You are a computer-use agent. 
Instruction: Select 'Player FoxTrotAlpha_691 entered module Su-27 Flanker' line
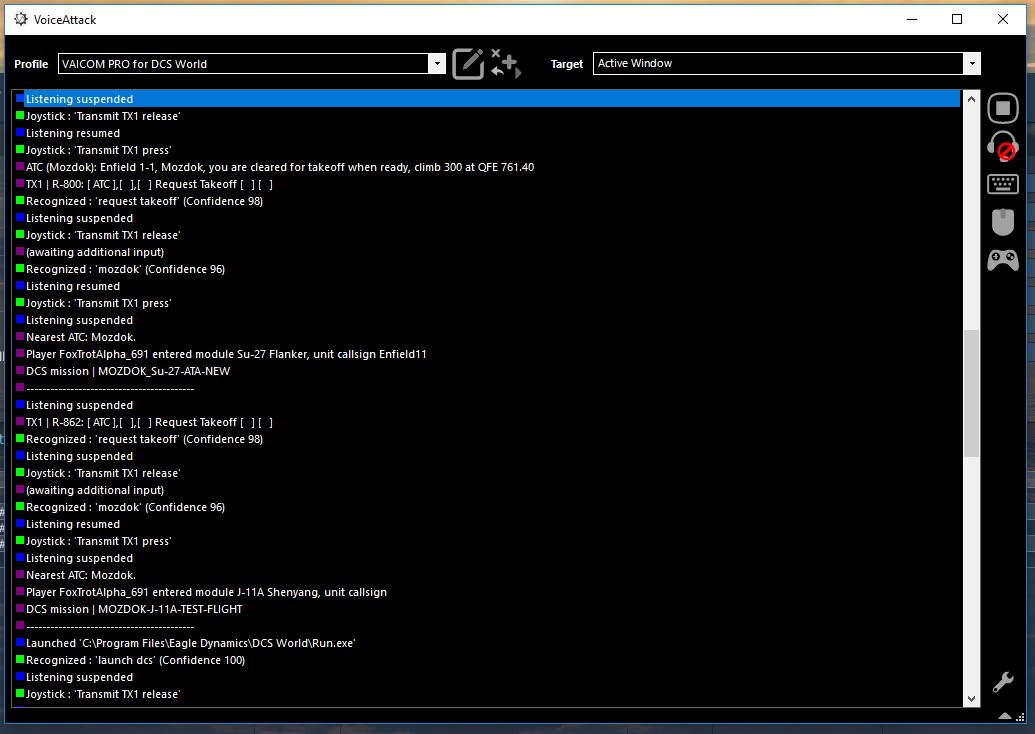226,354
